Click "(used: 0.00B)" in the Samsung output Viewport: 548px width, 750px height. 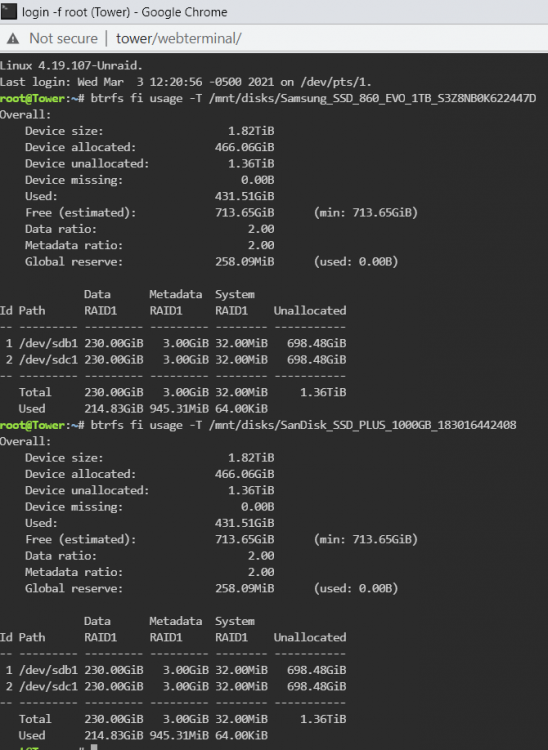coord(356,262)
